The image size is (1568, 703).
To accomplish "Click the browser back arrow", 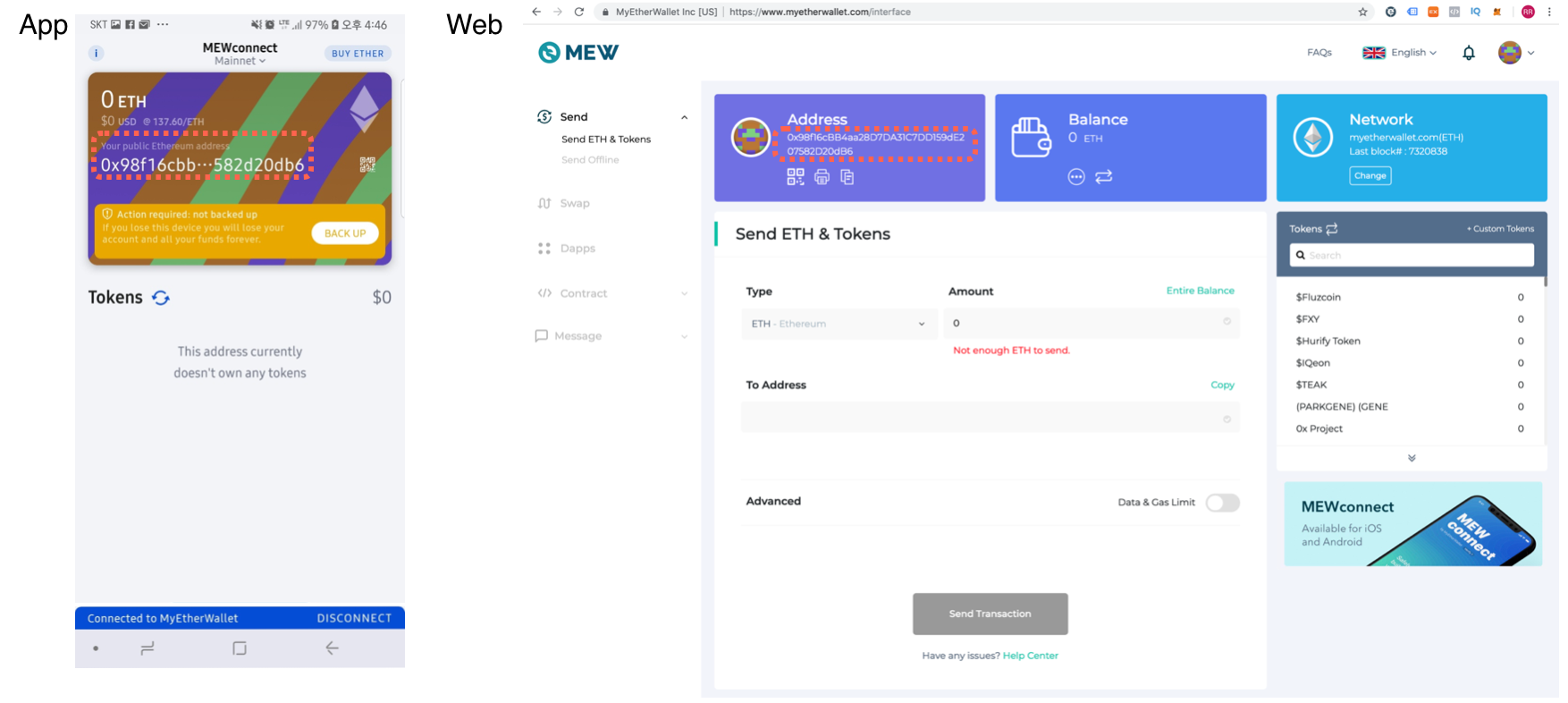I will [536, 12].
